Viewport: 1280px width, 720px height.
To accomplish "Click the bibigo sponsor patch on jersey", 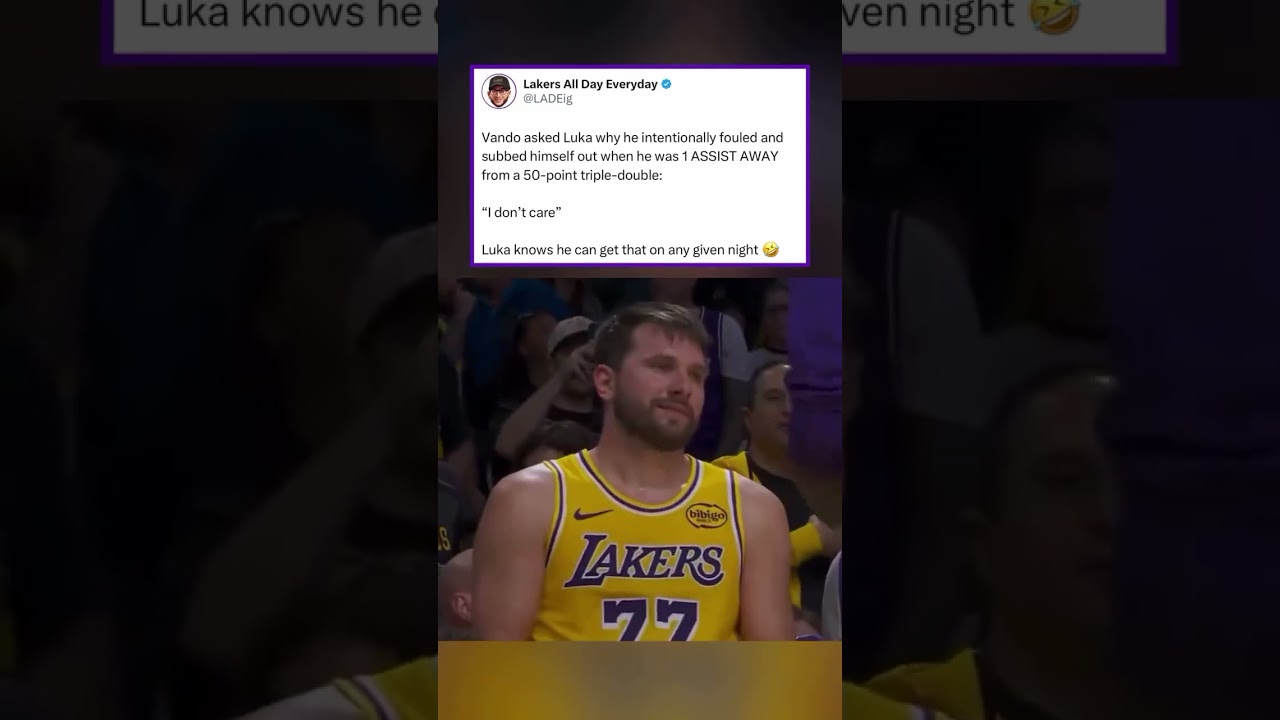I will (x=706, y=515).
